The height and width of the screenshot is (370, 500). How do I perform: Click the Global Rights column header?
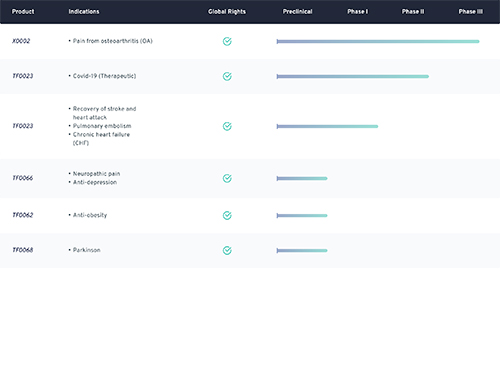(227, 12)
